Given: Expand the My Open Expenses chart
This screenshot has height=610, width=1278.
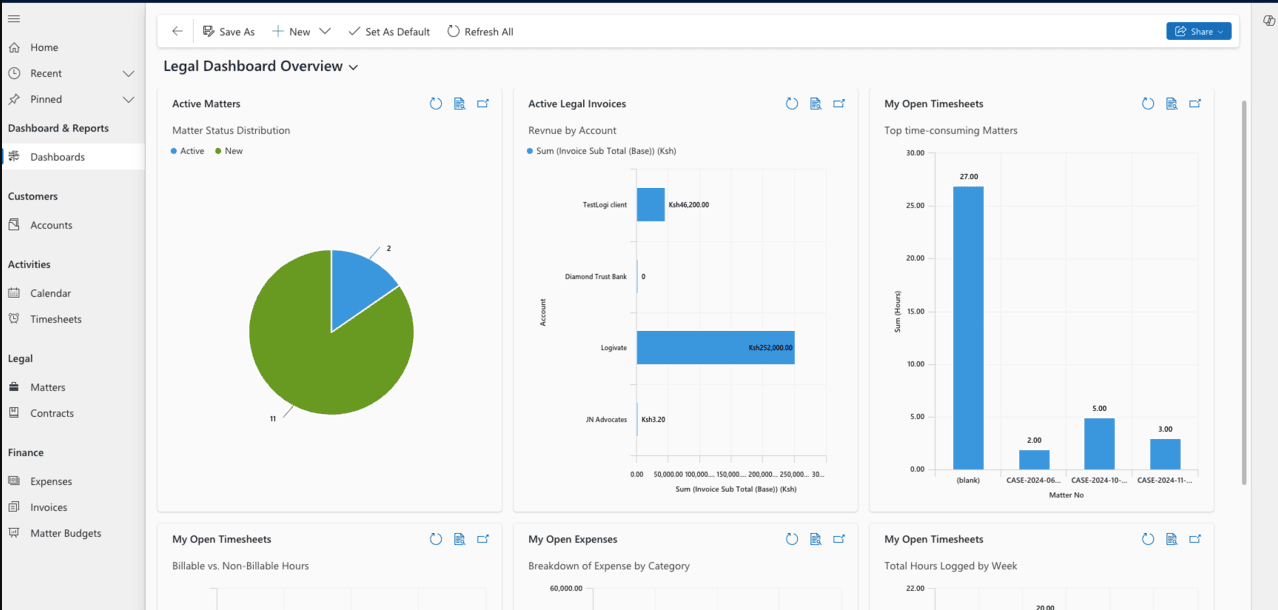Looking at the screenshot, I should (x=839, y=539).
